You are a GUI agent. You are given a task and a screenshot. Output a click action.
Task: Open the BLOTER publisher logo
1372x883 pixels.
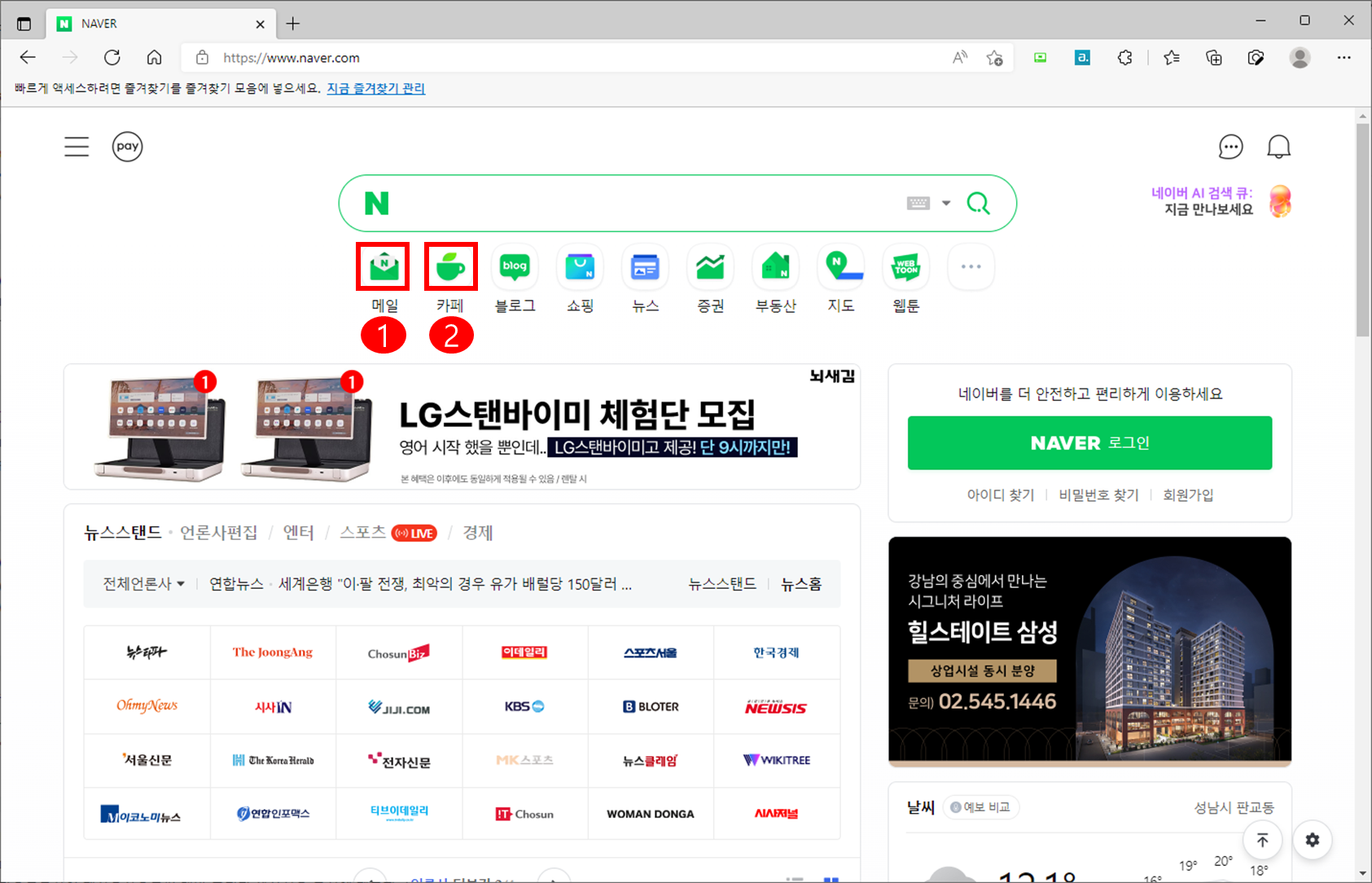point(651,706)
